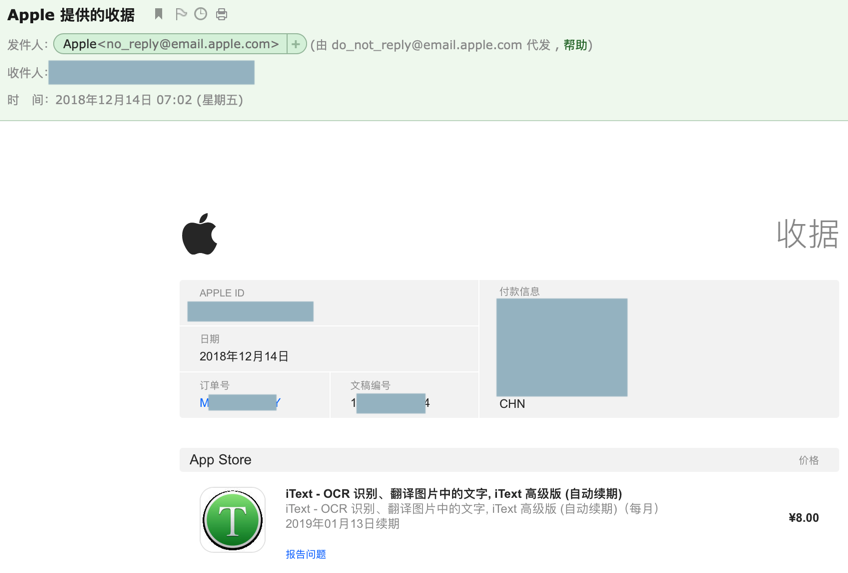
Task: Click the iText app title in bold
Action: [454, 494]
